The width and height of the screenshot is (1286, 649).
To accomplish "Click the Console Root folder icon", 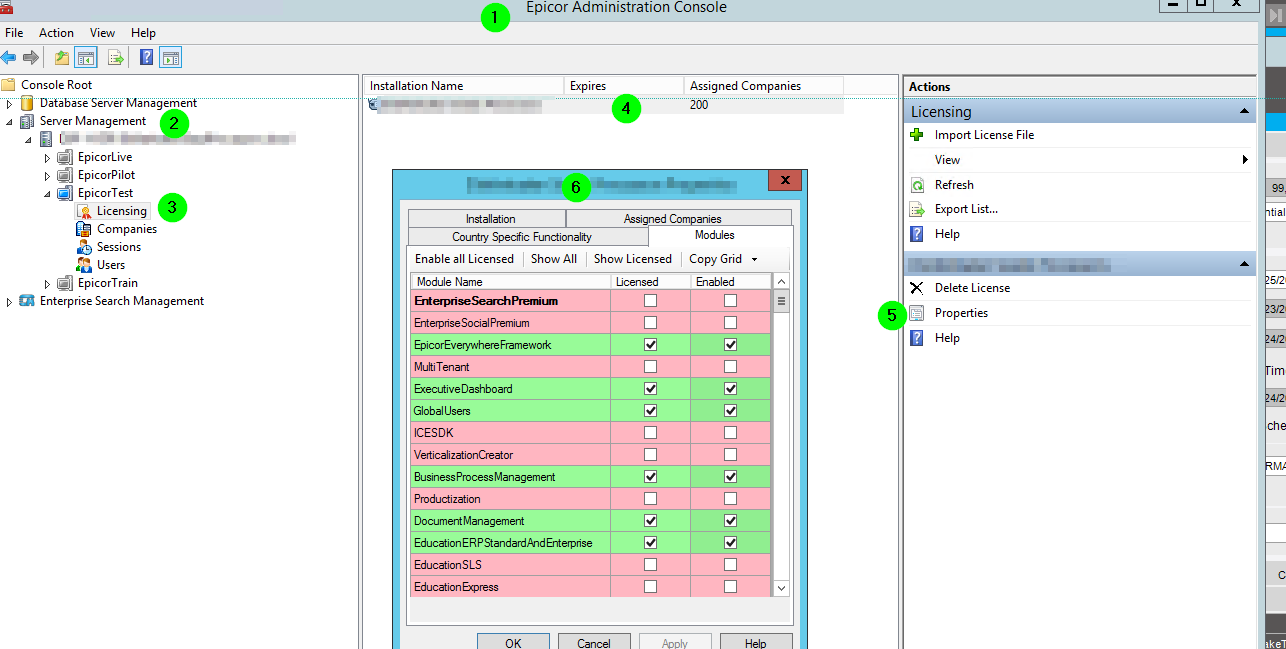I will (x=9, y=85).
